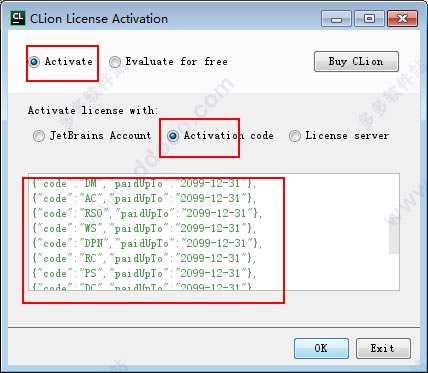Click the code line containing "RC"
This screenshot has width=428, height=373.
coord(144,259)
